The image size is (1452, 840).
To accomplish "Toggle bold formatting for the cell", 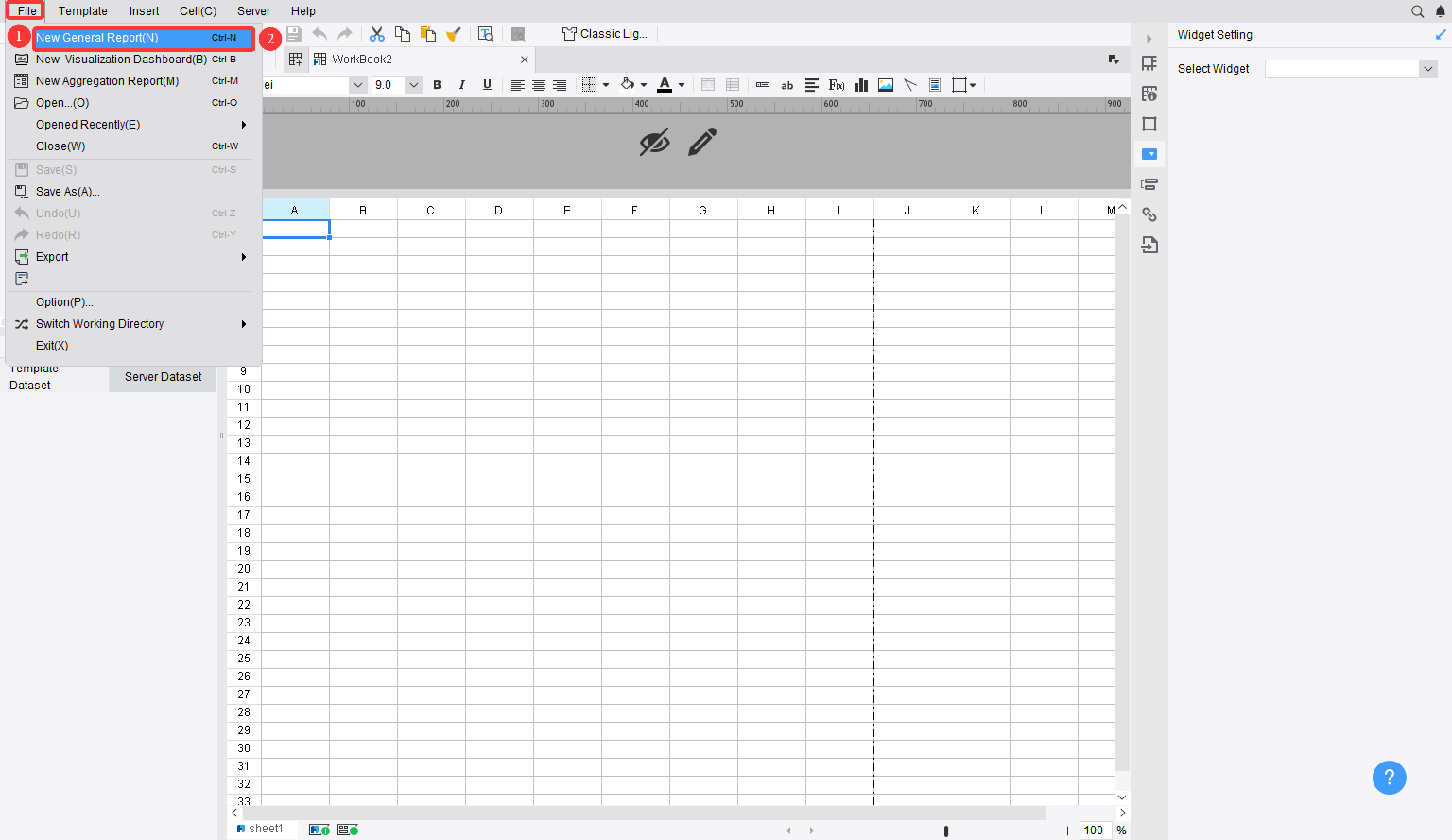I will (x=437, y=85).
